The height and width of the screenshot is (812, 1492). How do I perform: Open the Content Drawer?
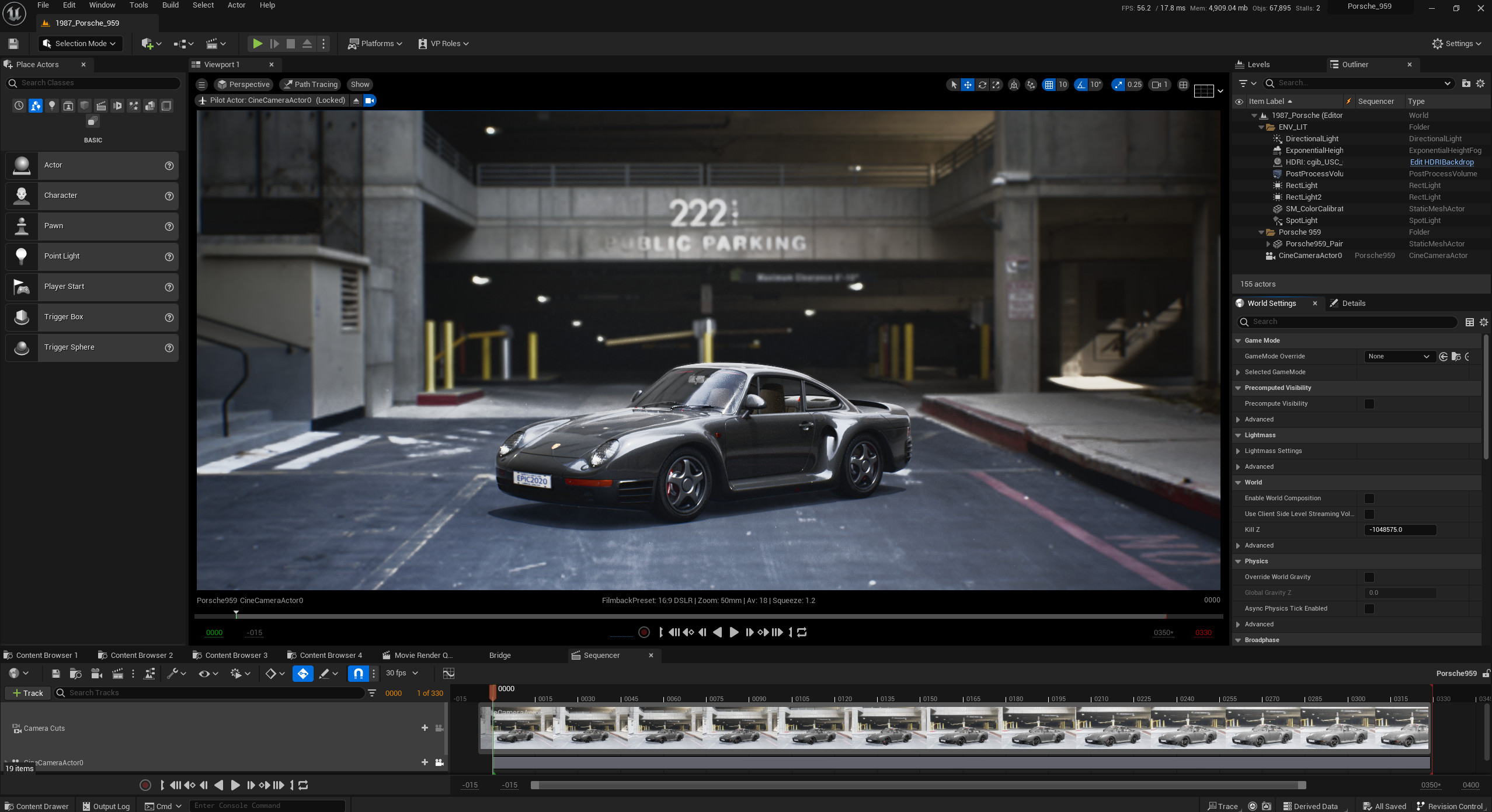click(x=36, y=806)
